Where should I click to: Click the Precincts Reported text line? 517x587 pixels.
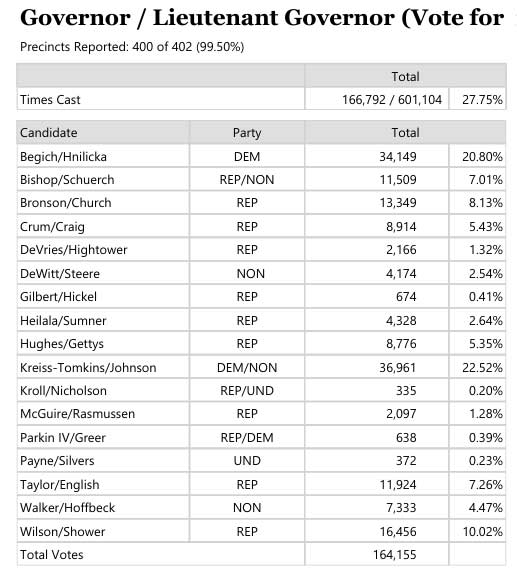tap(132, 47)
